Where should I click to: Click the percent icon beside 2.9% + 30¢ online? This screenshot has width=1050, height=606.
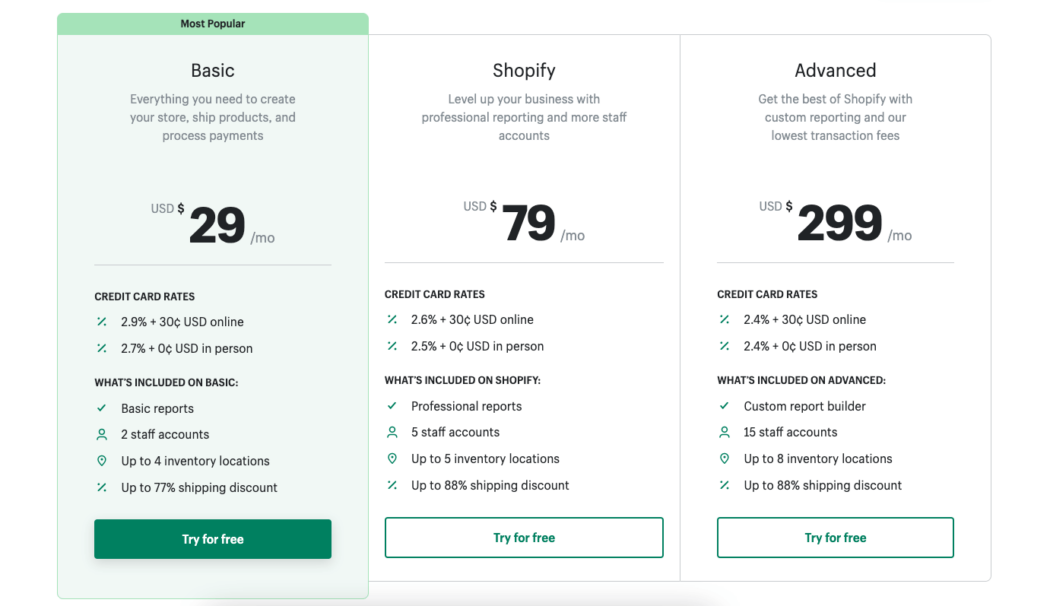tap(102, 321)
